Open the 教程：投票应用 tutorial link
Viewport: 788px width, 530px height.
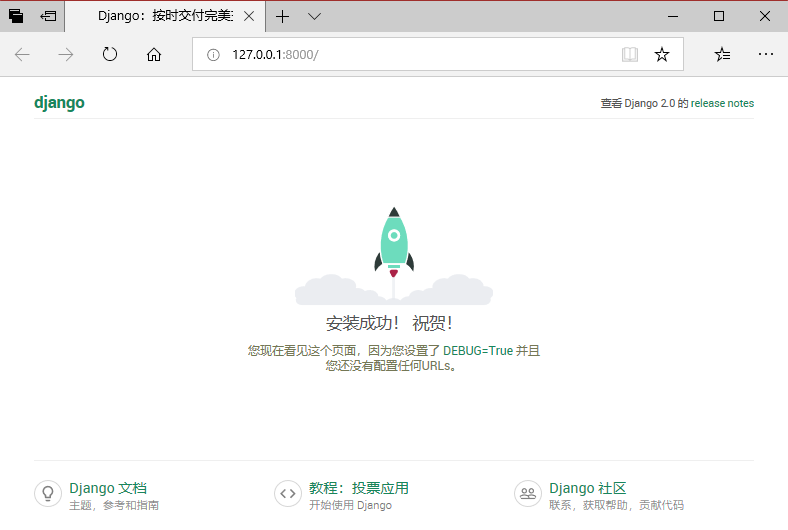(x=358, y=488)
